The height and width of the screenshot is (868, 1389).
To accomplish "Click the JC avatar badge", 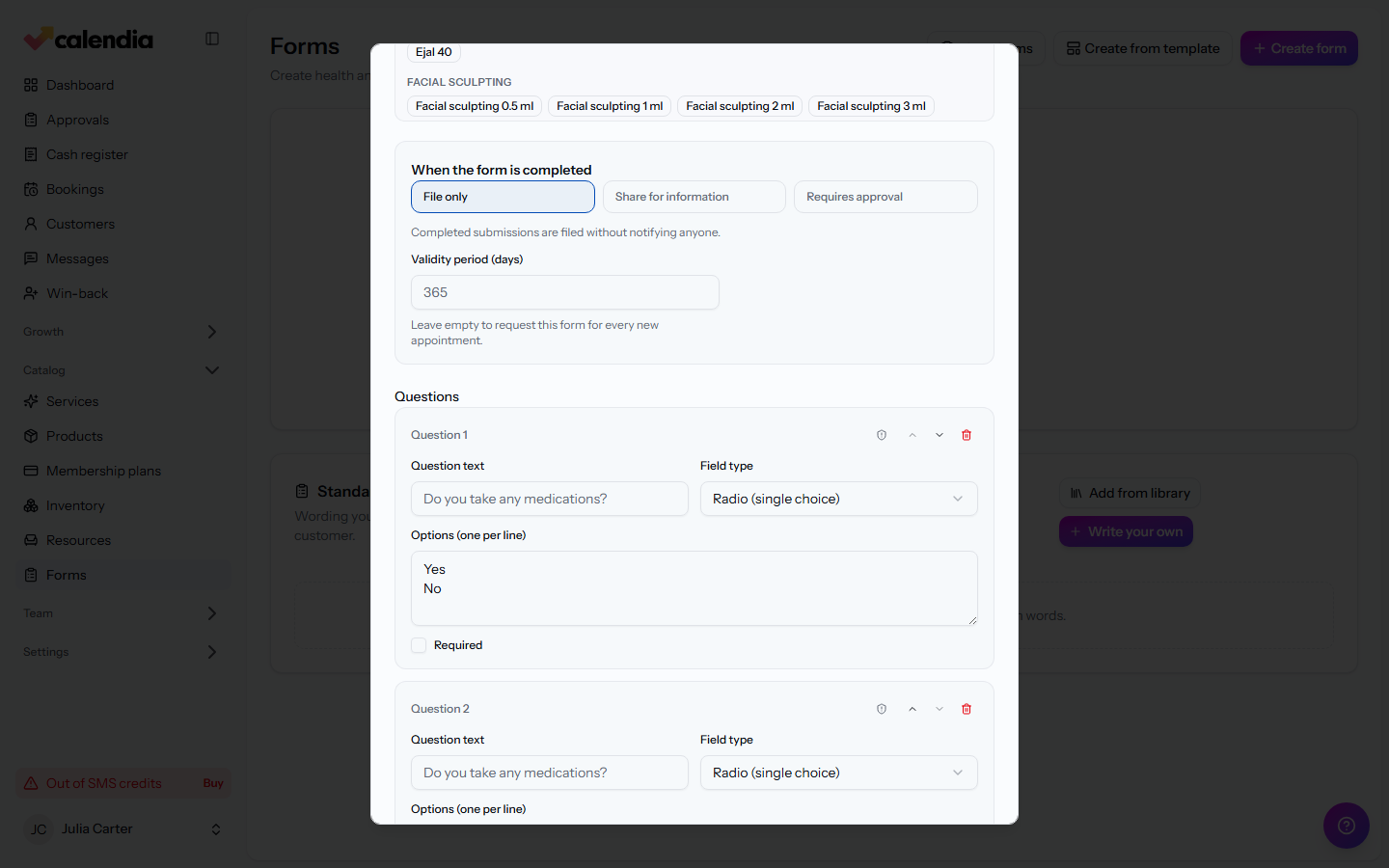I will [x=39, y=829].
